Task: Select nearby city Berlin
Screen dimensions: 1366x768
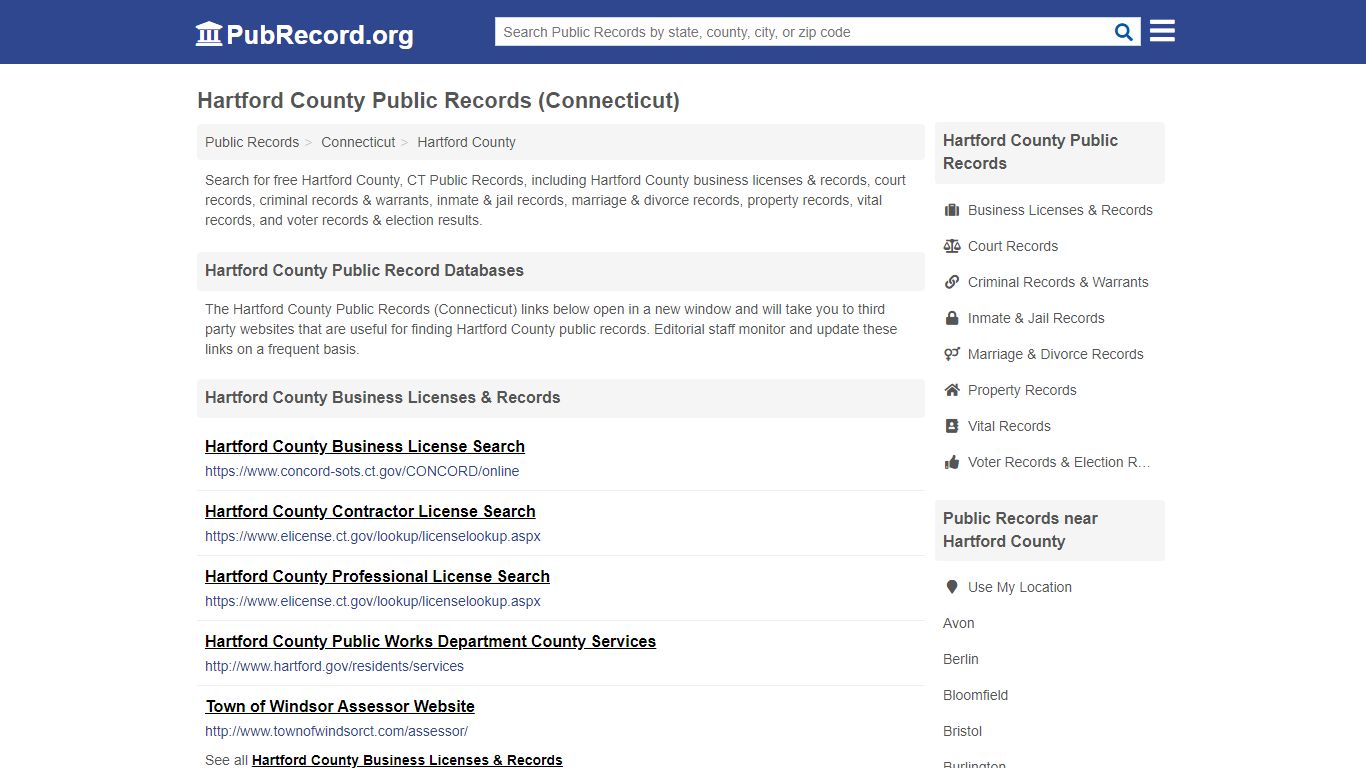Action: (x=961, y=659)
